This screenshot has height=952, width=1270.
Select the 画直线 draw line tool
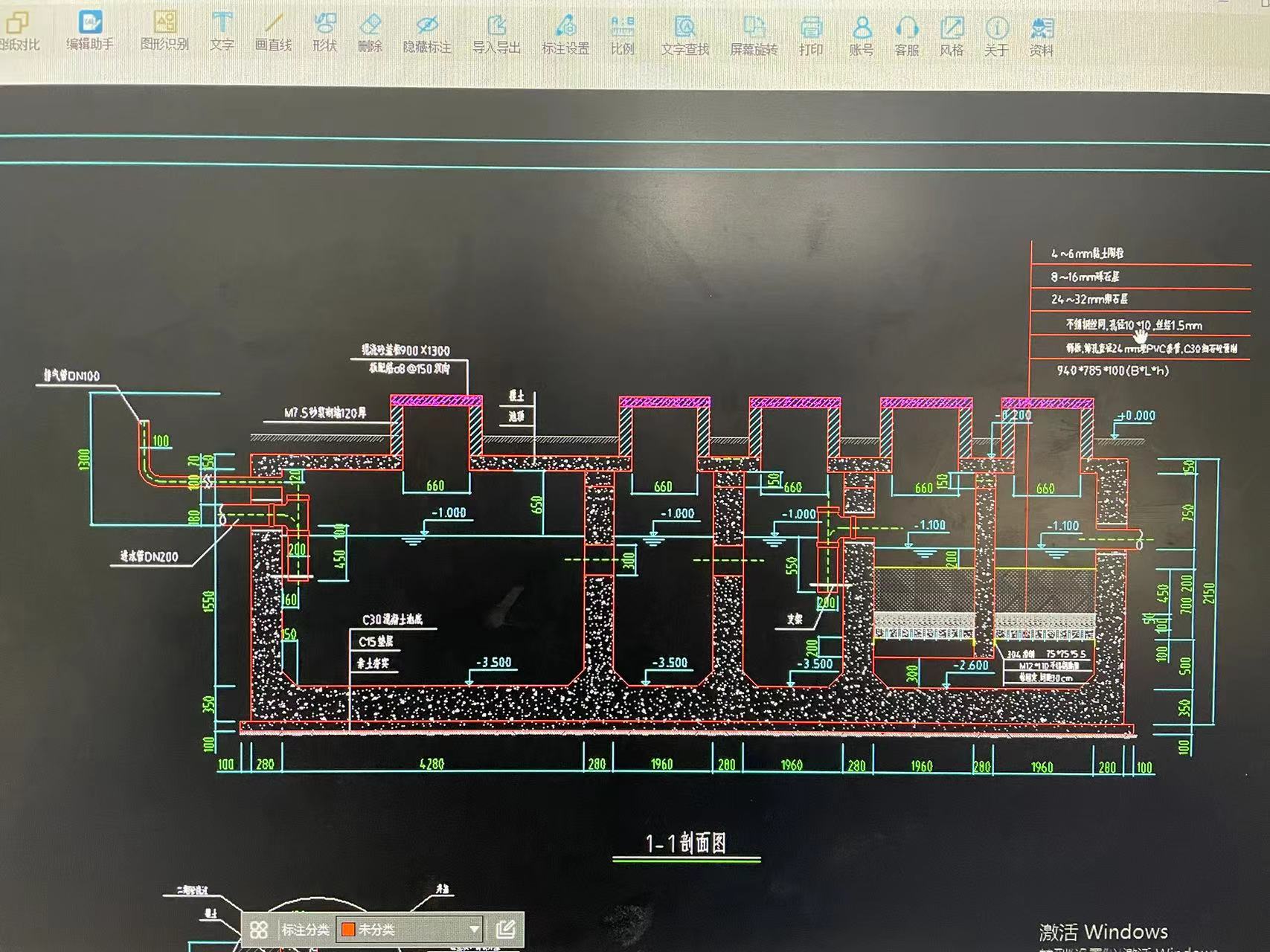point(273,32)
